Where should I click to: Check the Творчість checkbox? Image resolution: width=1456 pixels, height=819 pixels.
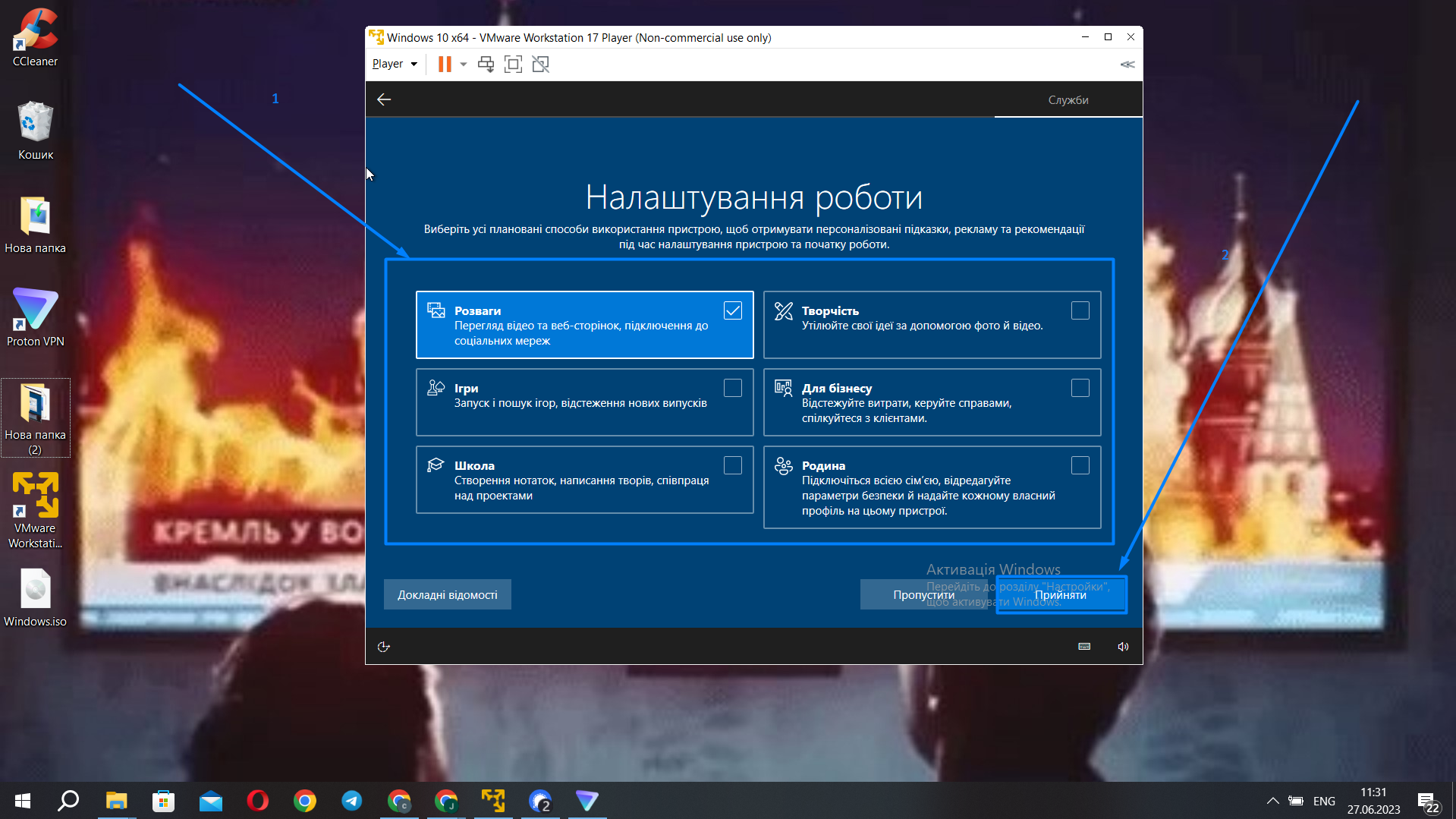(1080, 310)
